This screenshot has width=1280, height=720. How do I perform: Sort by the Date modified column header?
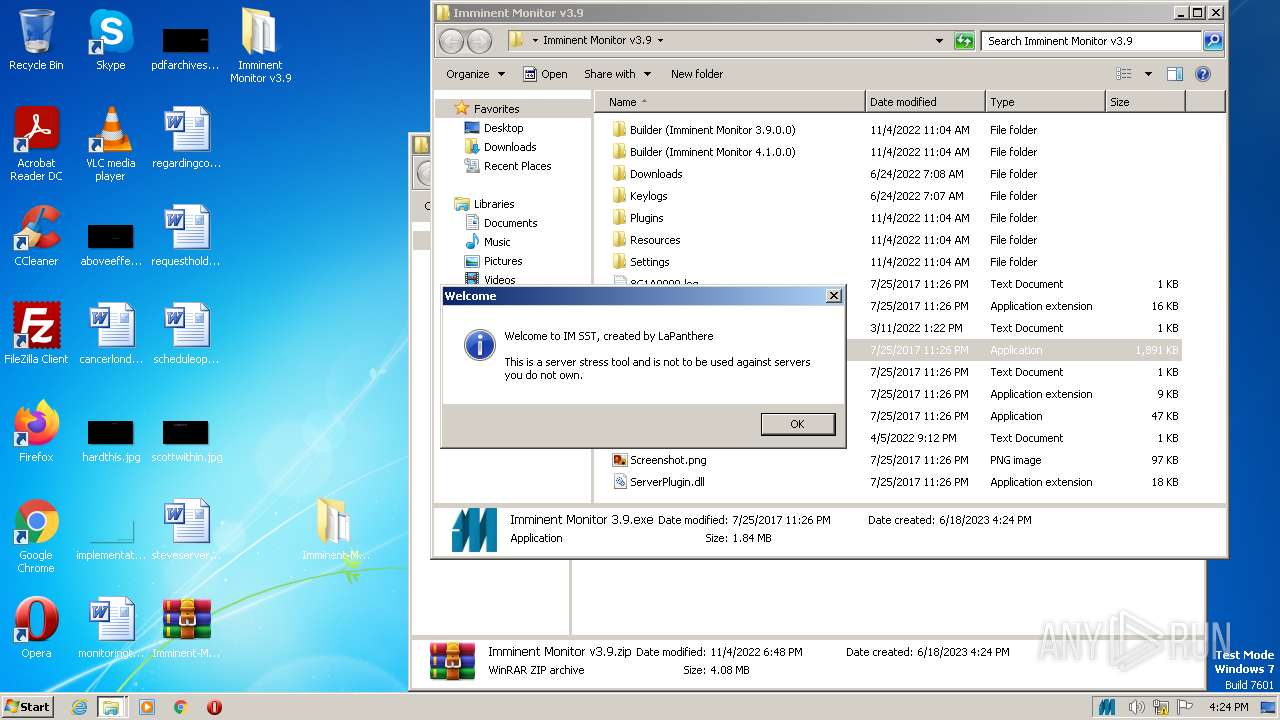pos(925,102)
